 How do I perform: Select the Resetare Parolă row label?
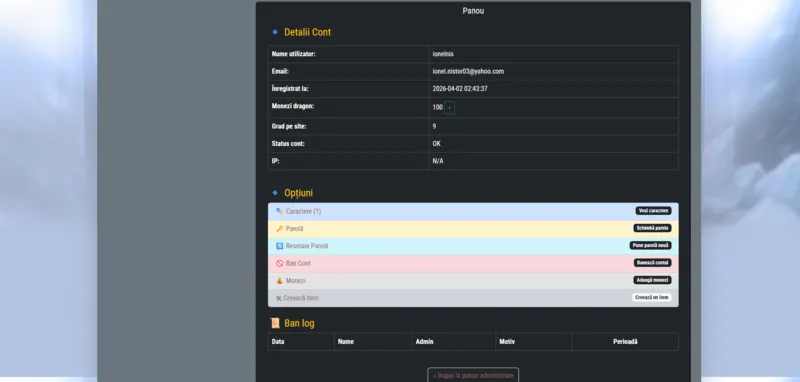point(307,246)
